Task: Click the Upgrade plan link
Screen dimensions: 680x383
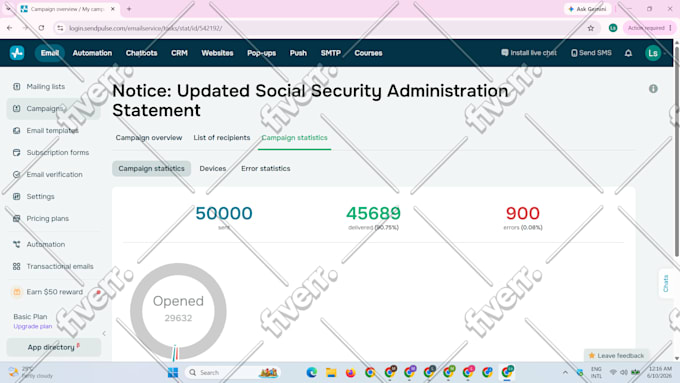Action: (x=33, y=326)
